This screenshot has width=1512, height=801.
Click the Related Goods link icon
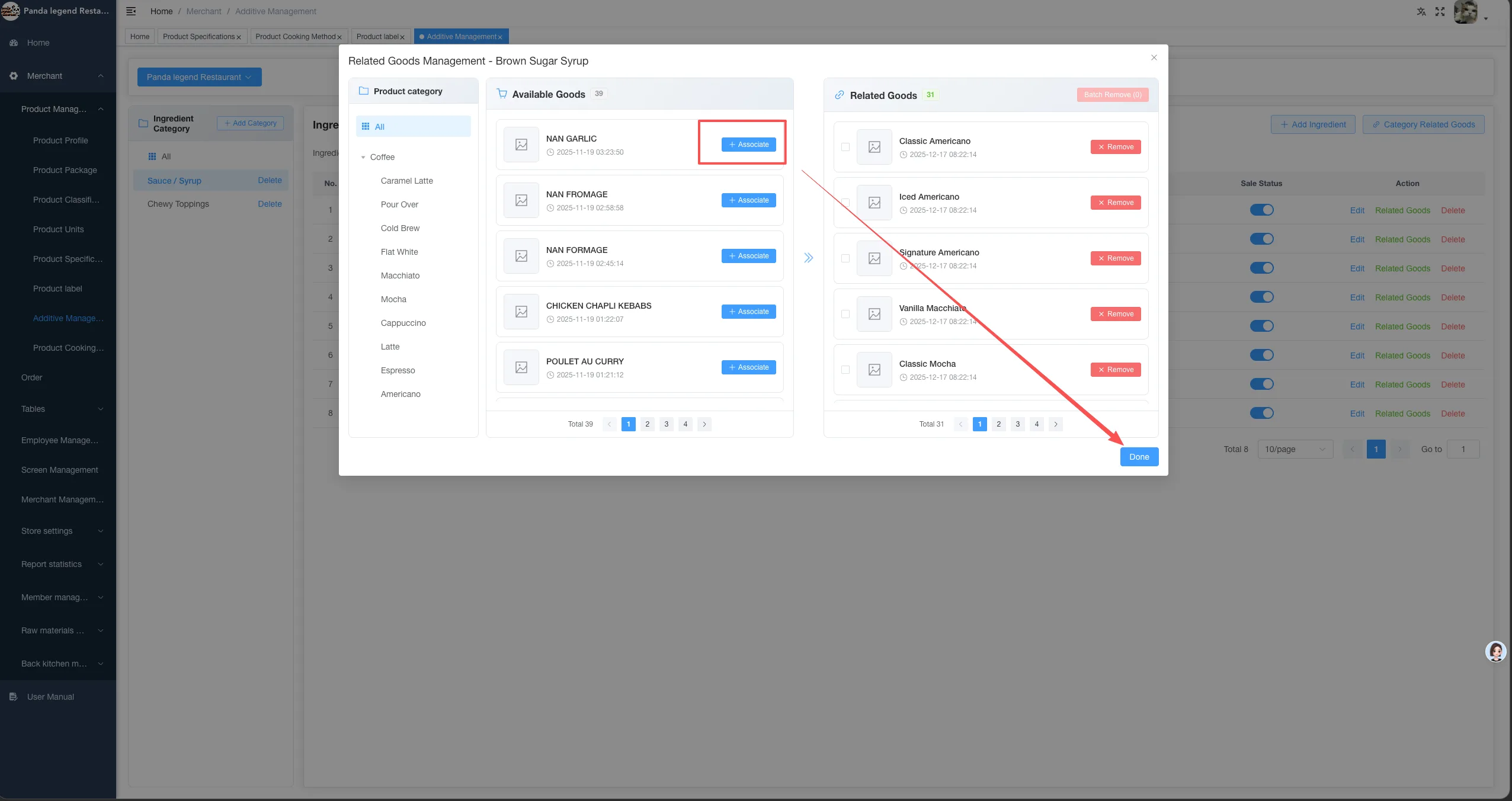(839, 95)
